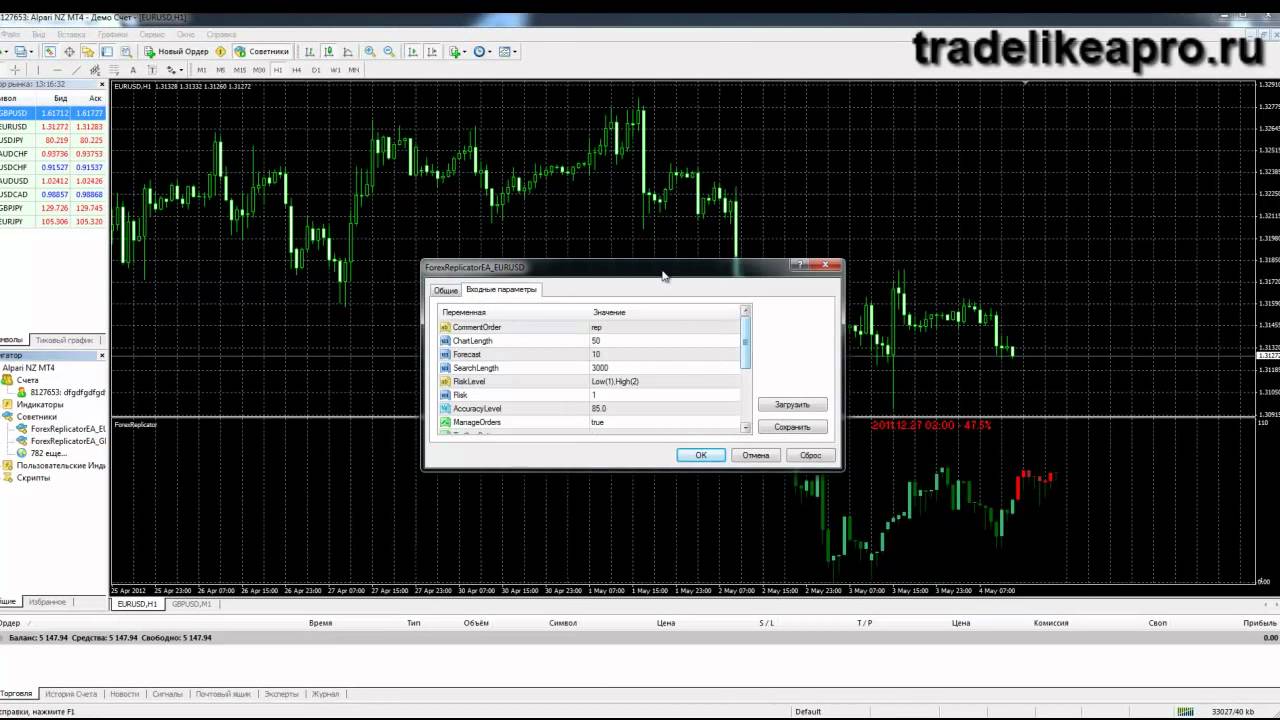The image size is (1280, 720).
Task: Open the periods clock dropdown icon
Action: [483, 51]
